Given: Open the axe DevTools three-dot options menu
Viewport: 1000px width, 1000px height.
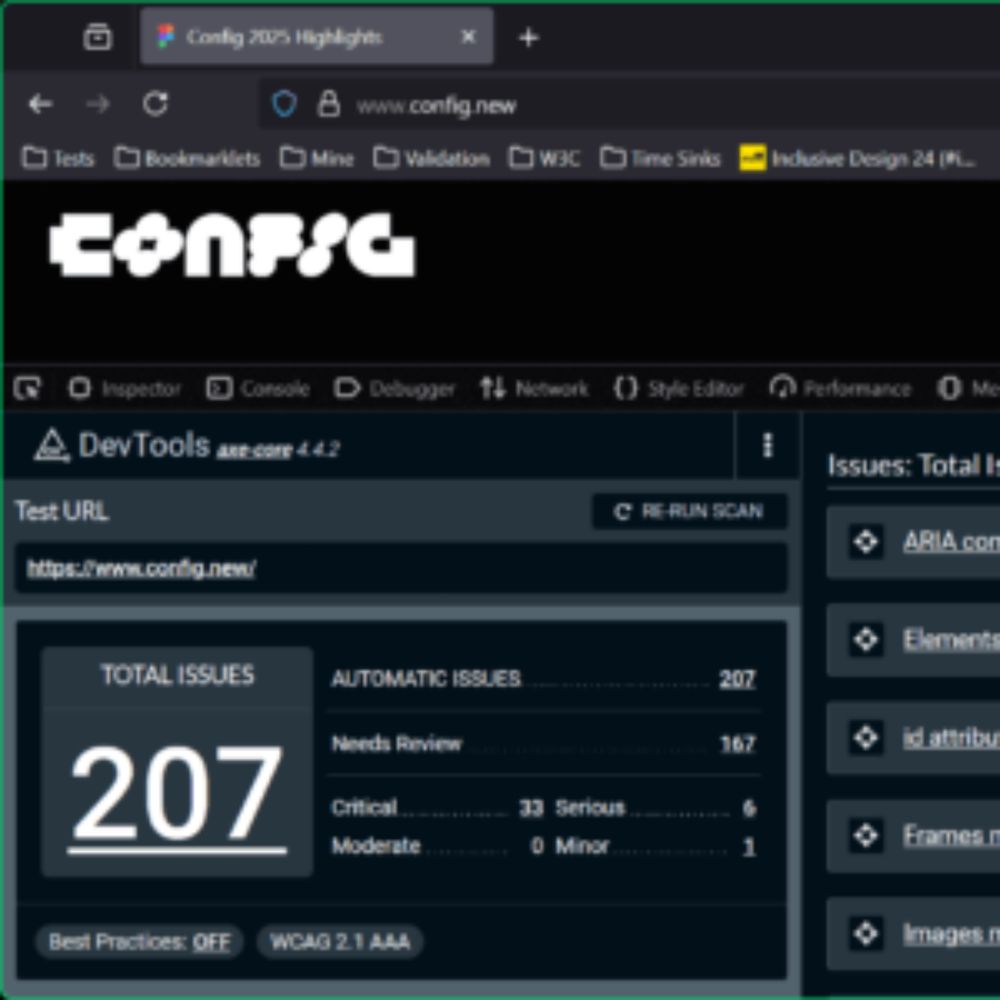Looking at the screenshot, I should [x=768, y=446].
